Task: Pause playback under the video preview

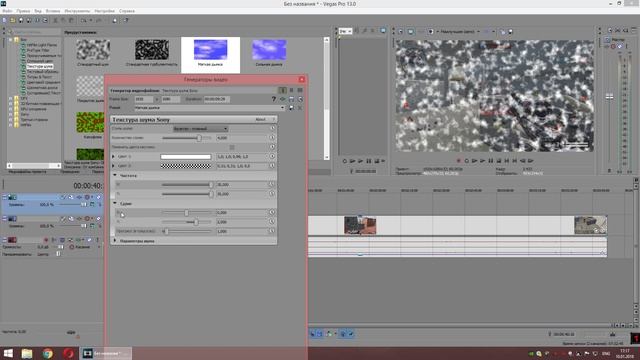Action: (x=491, y=161)
